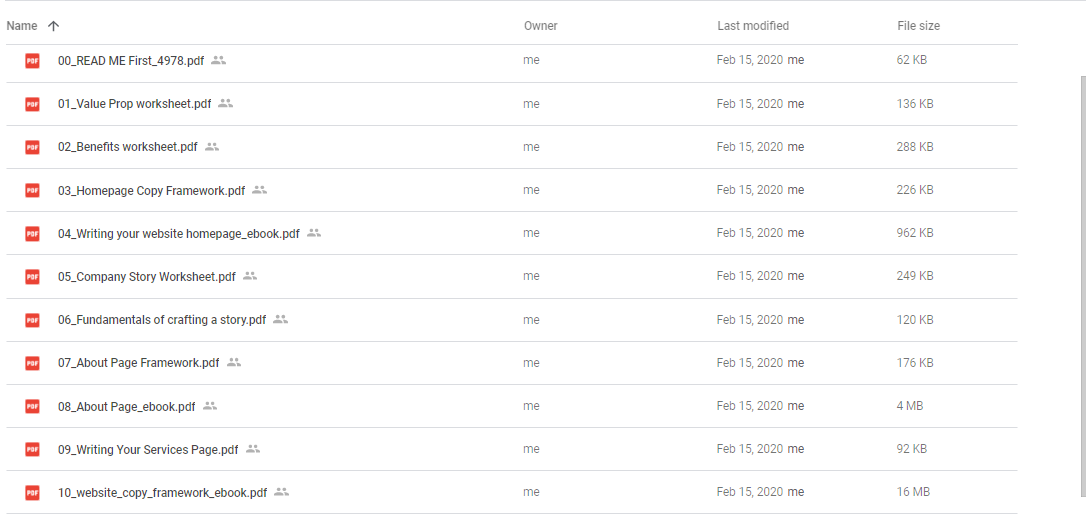The width and height of the screenshot is (1086, 516).
Task: Open 02_Benefits worksheet.pdf
Action: pos(127,147)
